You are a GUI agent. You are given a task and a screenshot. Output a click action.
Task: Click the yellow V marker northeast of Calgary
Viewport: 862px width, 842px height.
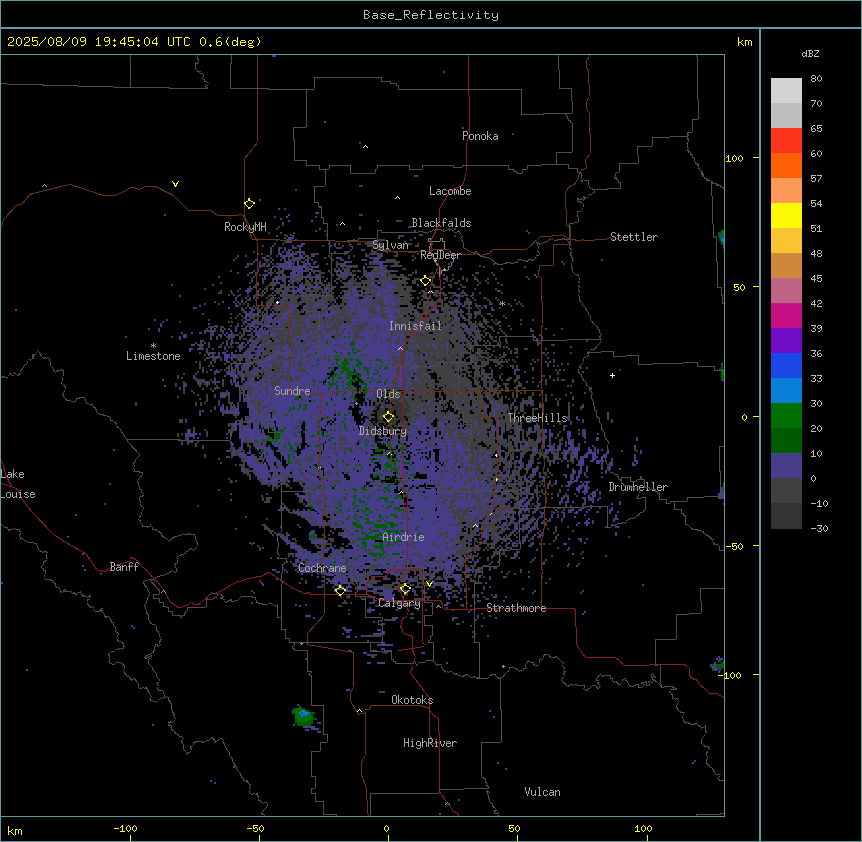429,584
